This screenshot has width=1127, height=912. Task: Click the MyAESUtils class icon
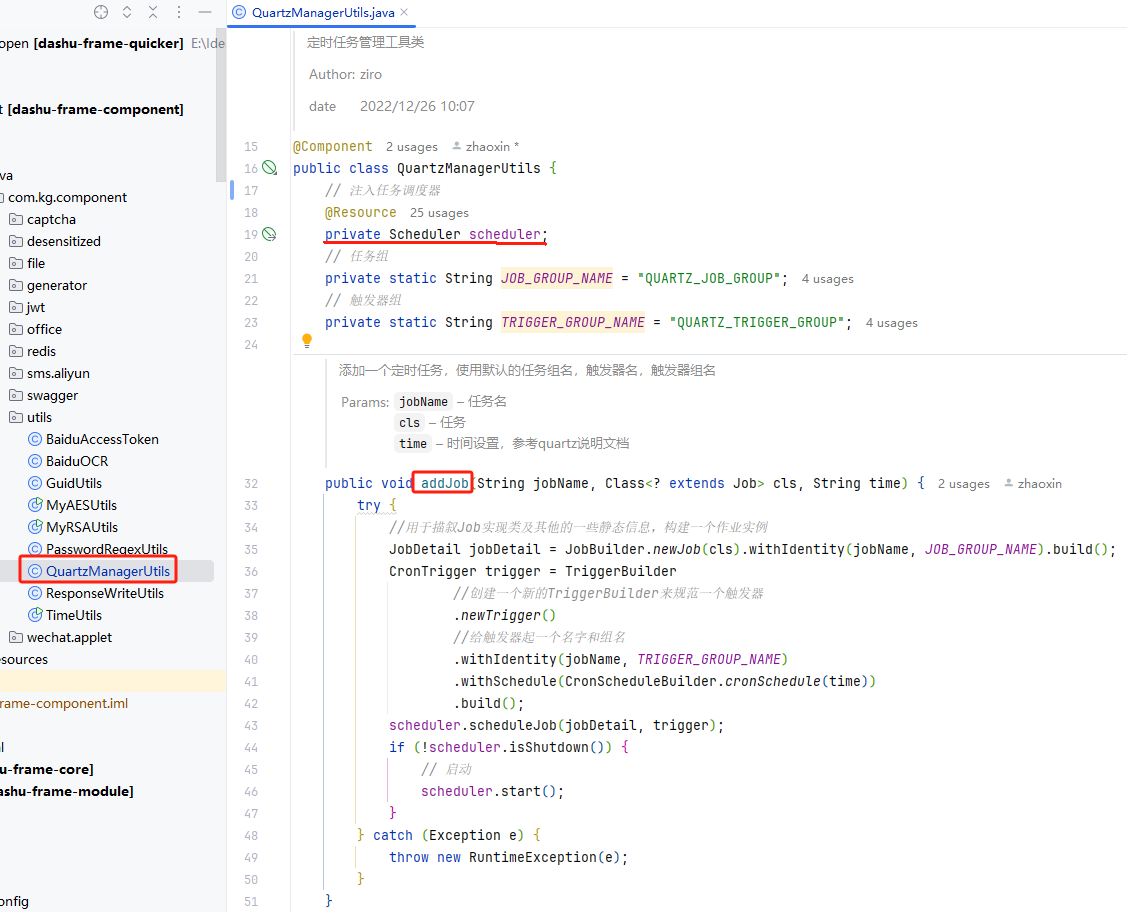(34, 505)
